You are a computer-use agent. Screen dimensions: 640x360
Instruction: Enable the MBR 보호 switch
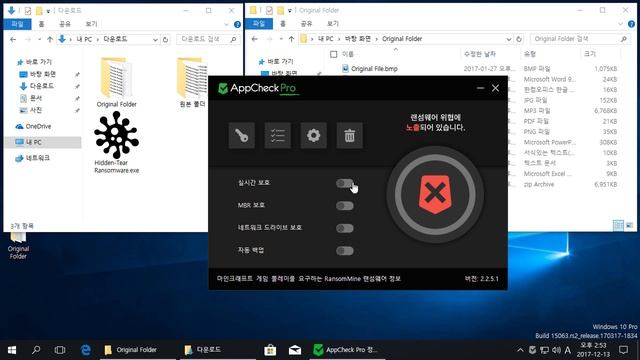[345, 206]
